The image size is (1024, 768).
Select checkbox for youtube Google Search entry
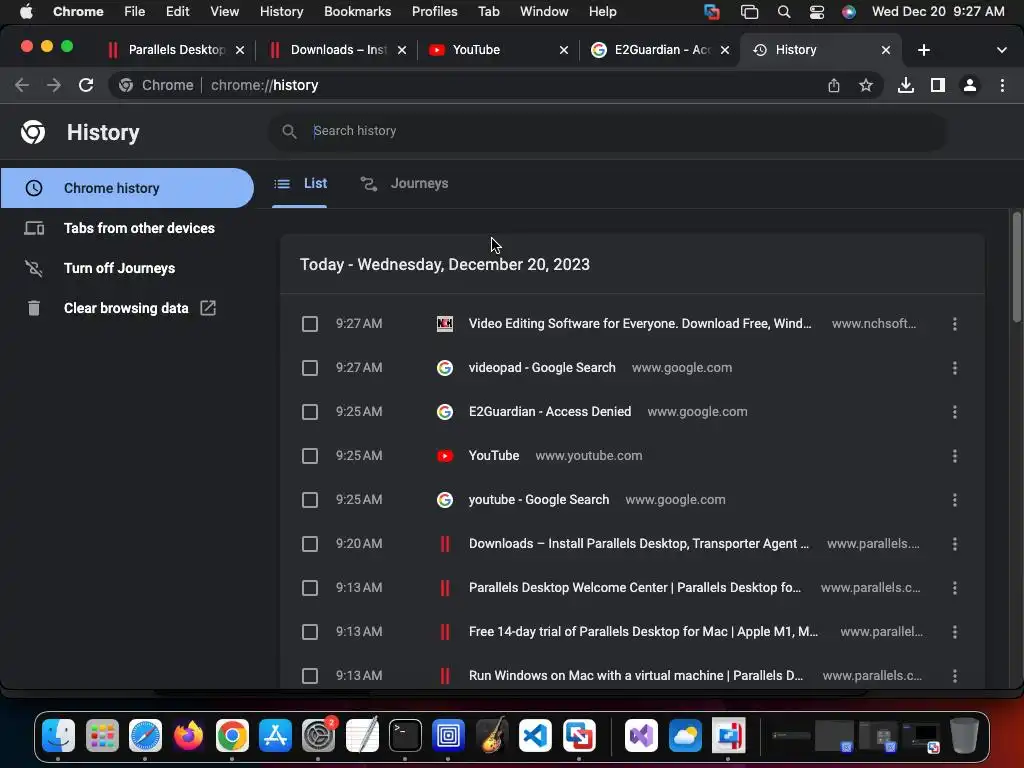310,500
